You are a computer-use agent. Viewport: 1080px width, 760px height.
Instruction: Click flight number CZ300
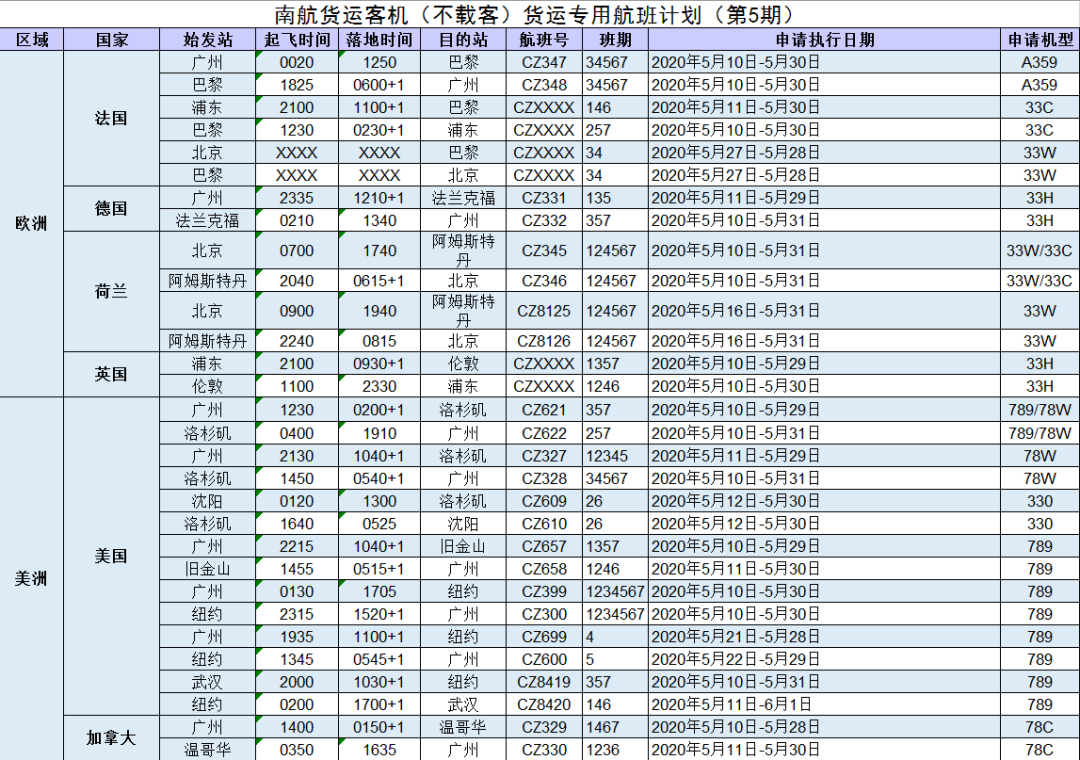coord(544,614)
